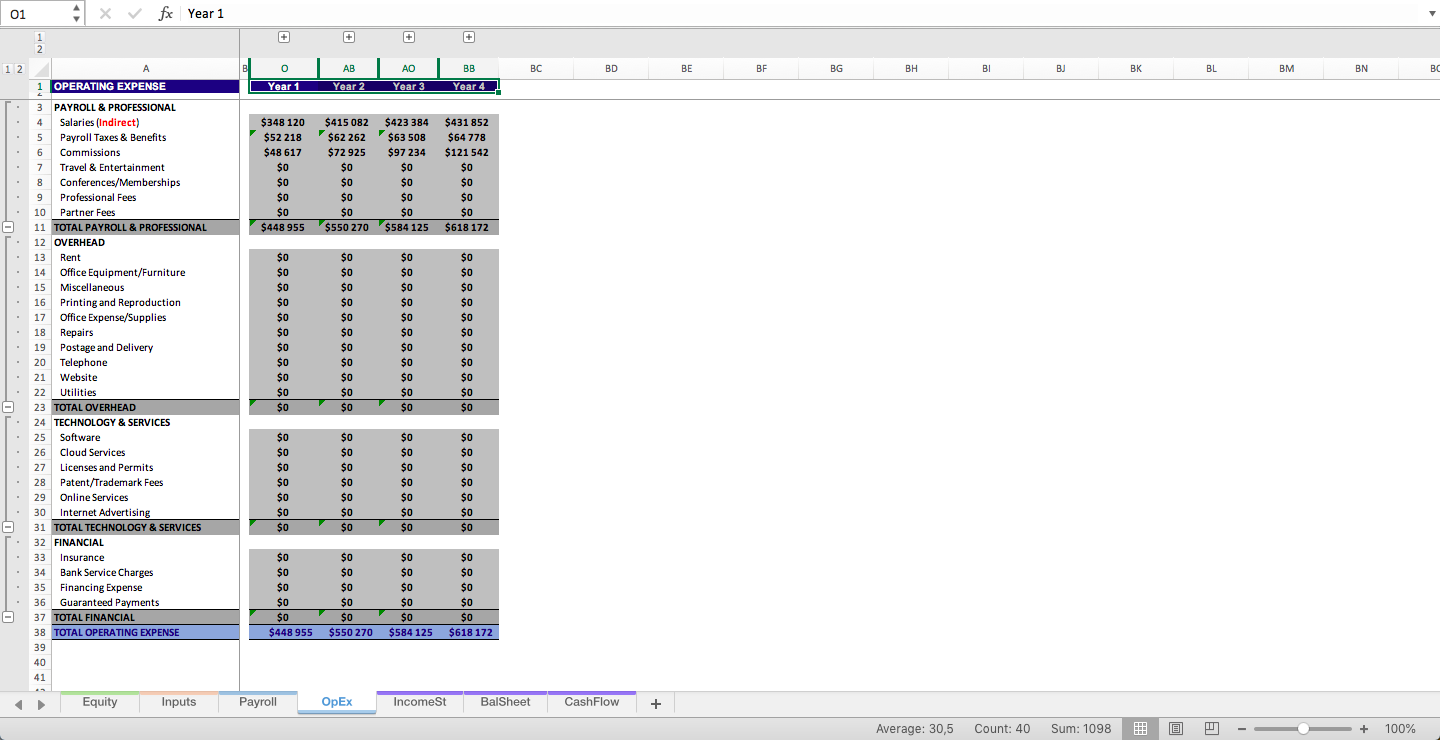
Task: Expand column group above column O
Action: point(284,37)
